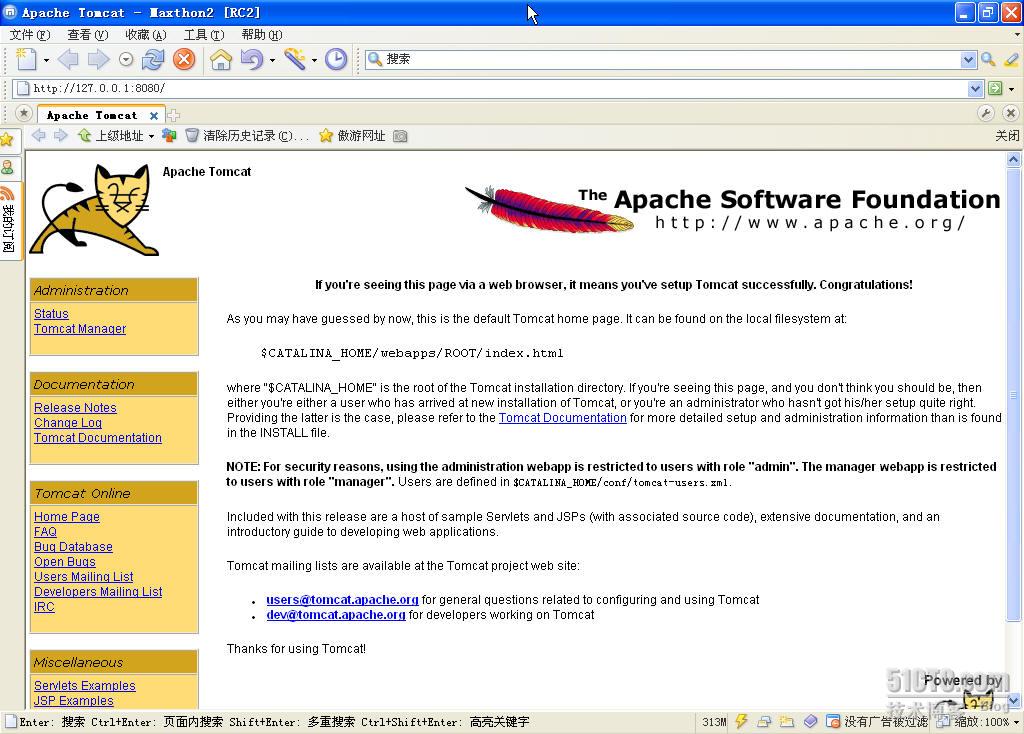Click the Undo closed tab icon
Image resolution: width=1024 pixels, height=734 pixels.
point(252,59)
